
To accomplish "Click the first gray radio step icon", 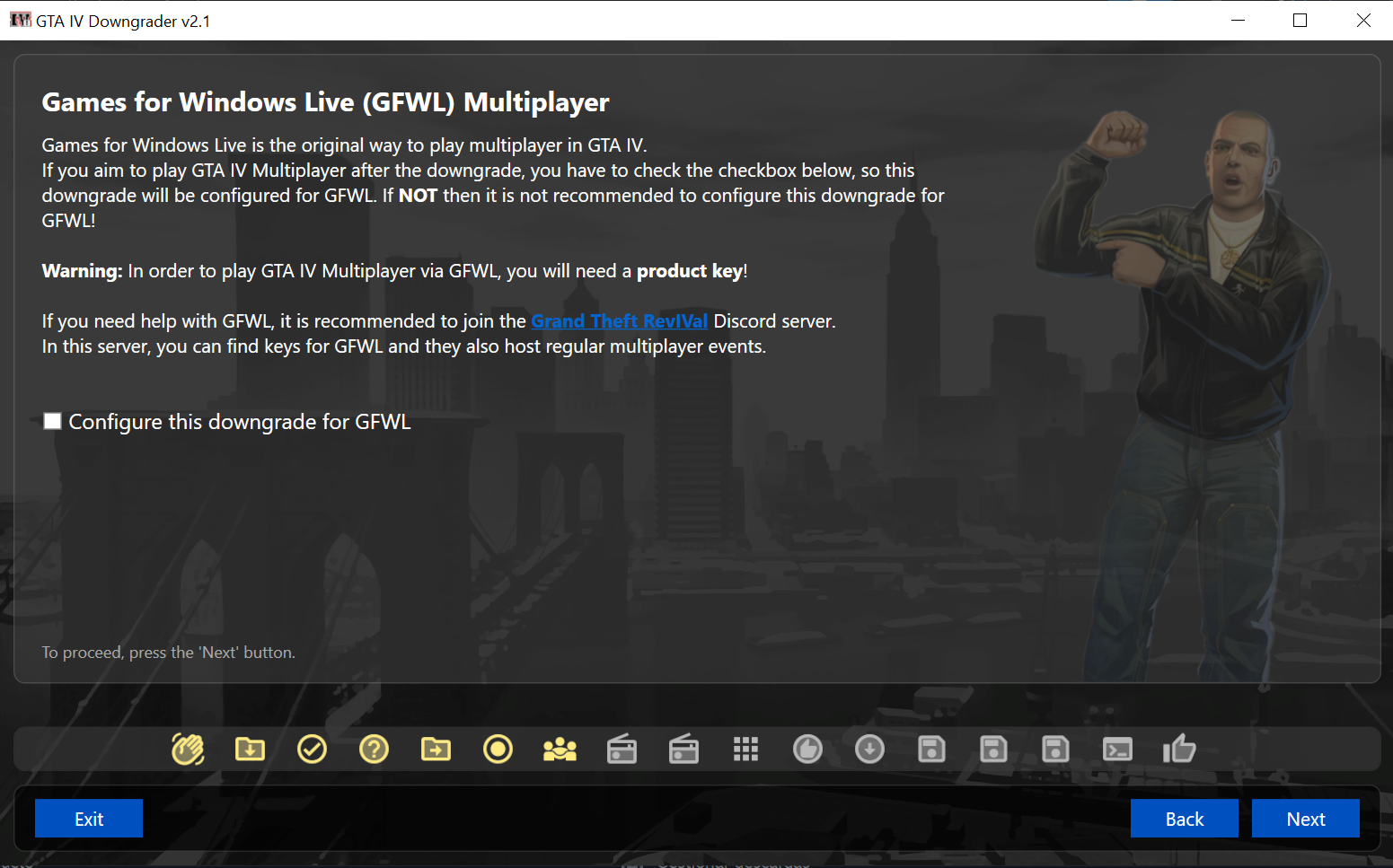I will pos(622,749).
